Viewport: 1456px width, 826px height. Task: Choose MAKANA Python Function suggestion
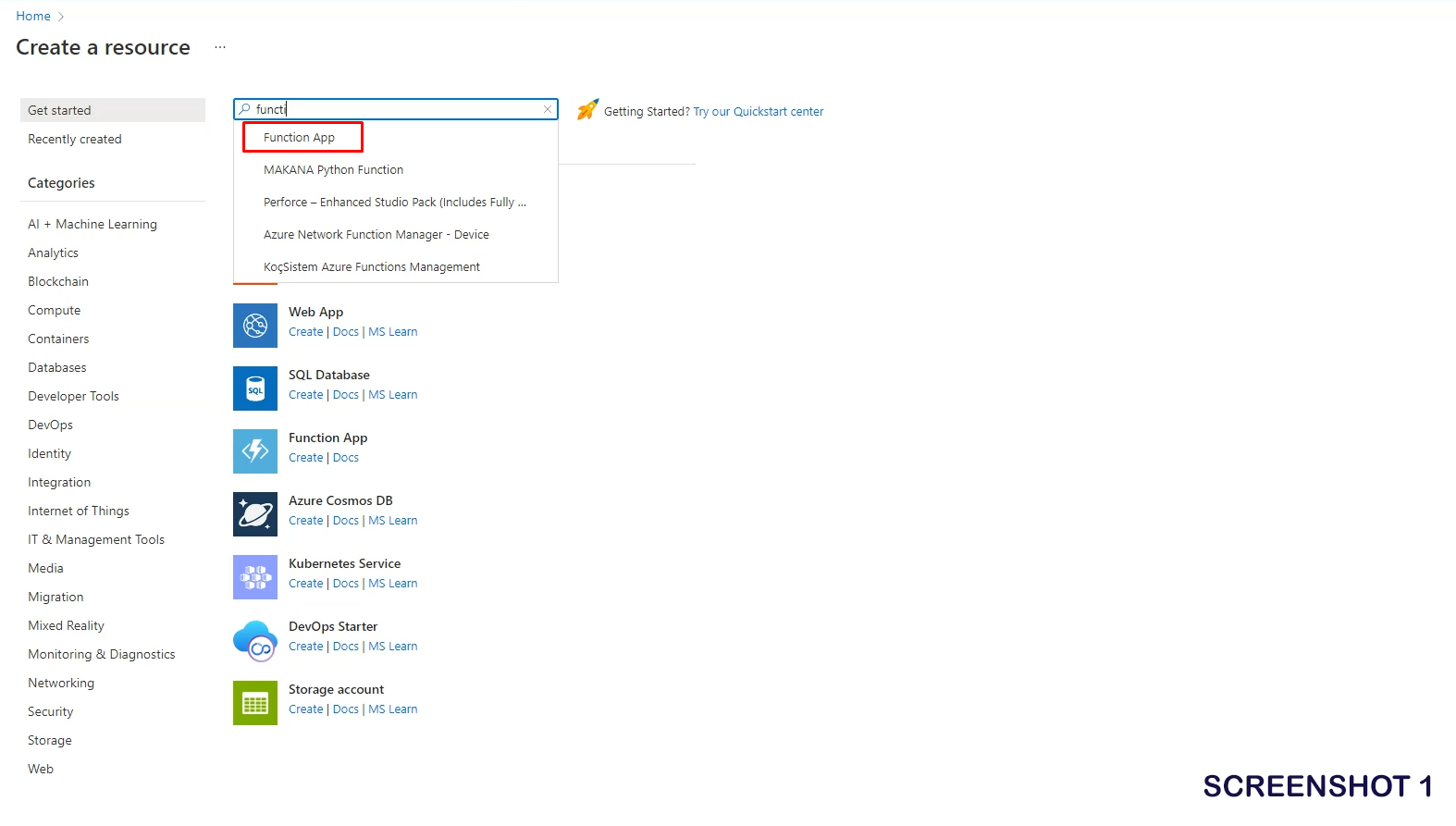(x=333, y=170)
